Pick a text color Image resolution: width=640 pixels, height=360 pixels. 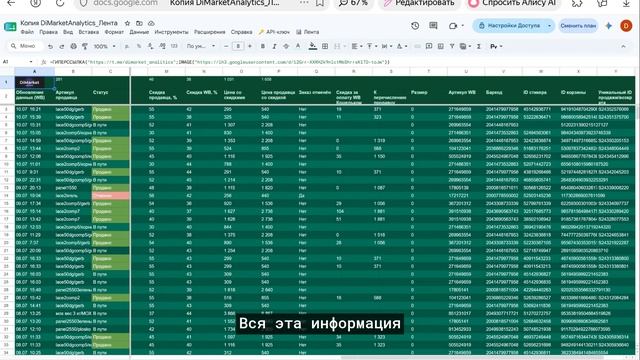[298, 47]
